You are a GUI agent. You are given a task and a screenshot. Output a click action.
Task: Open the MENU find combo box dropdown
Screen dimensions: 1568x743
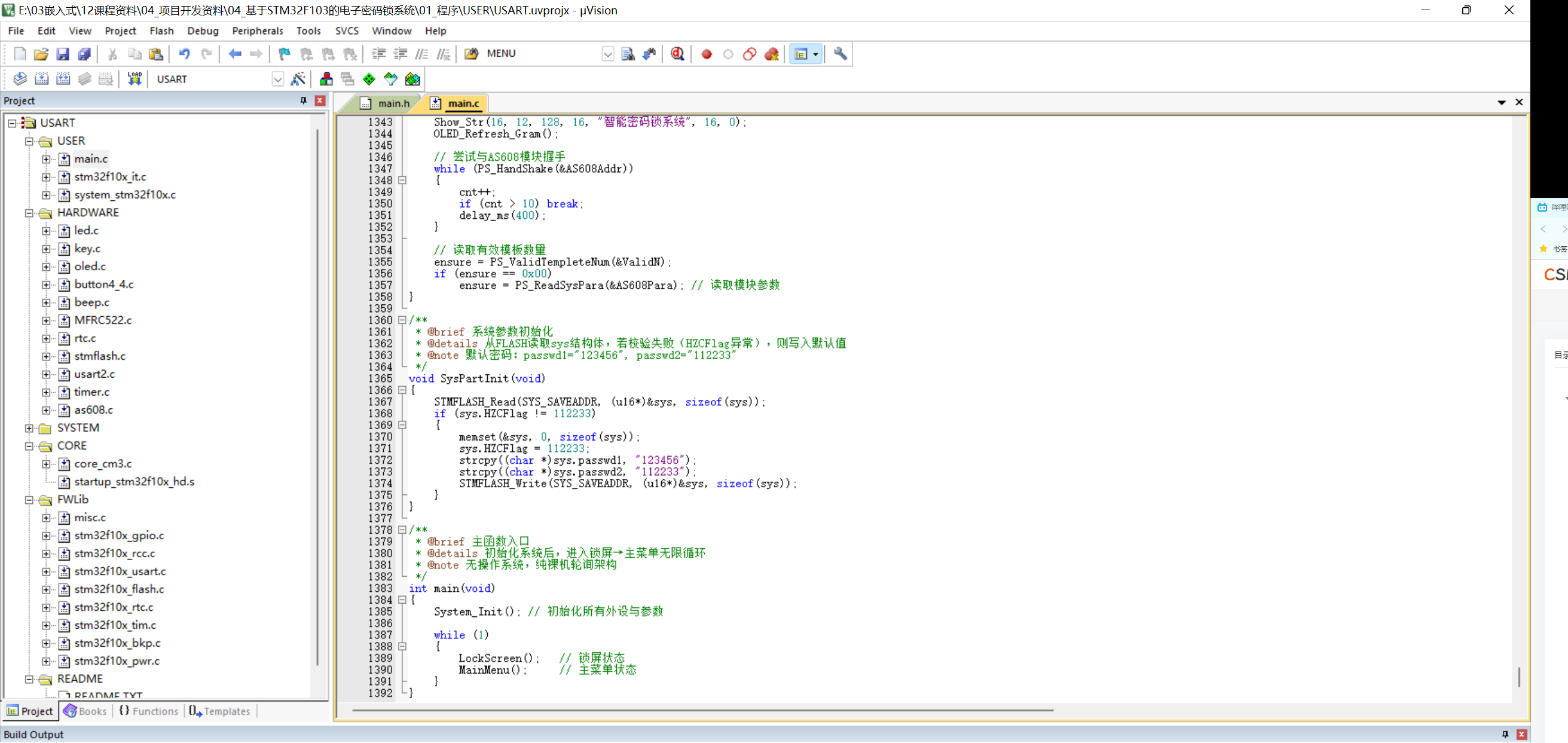pos(607,54)
